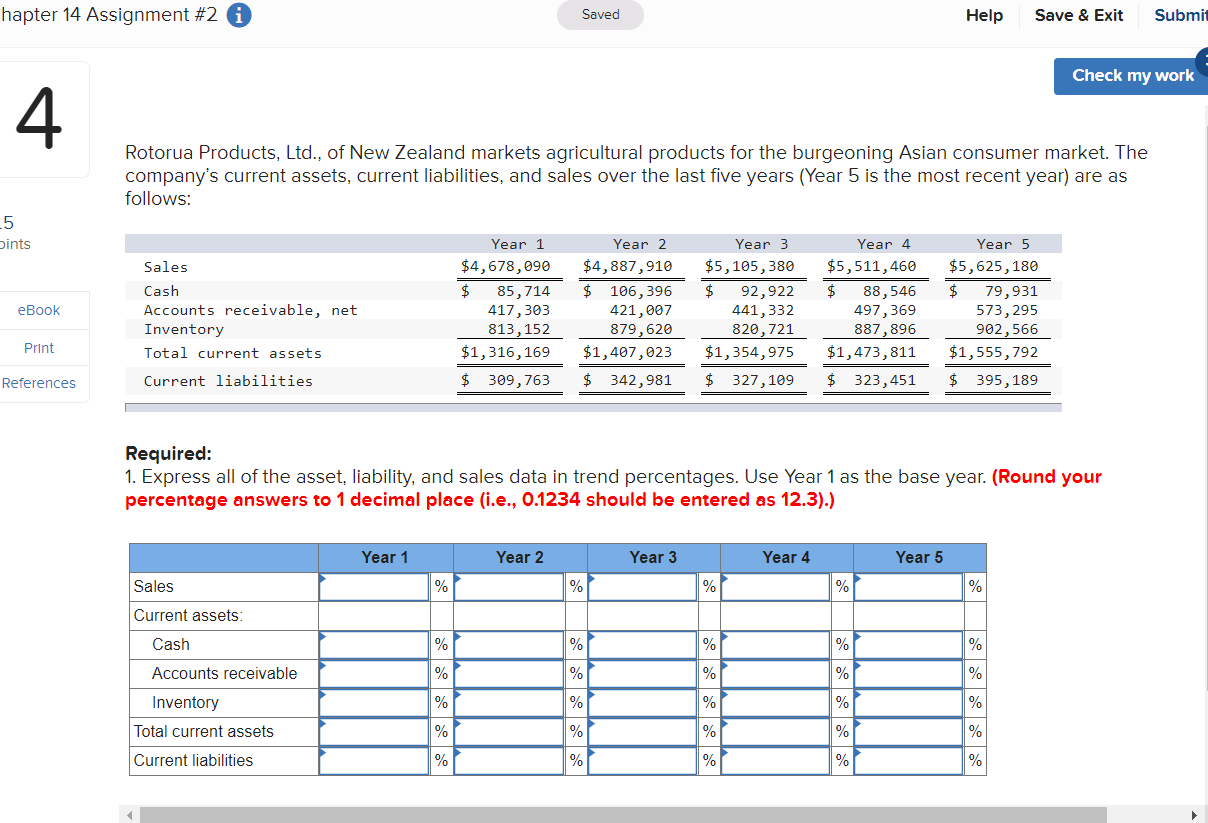
Task: Click the circular badge beside Check my work
Action: click(1201, 62)
